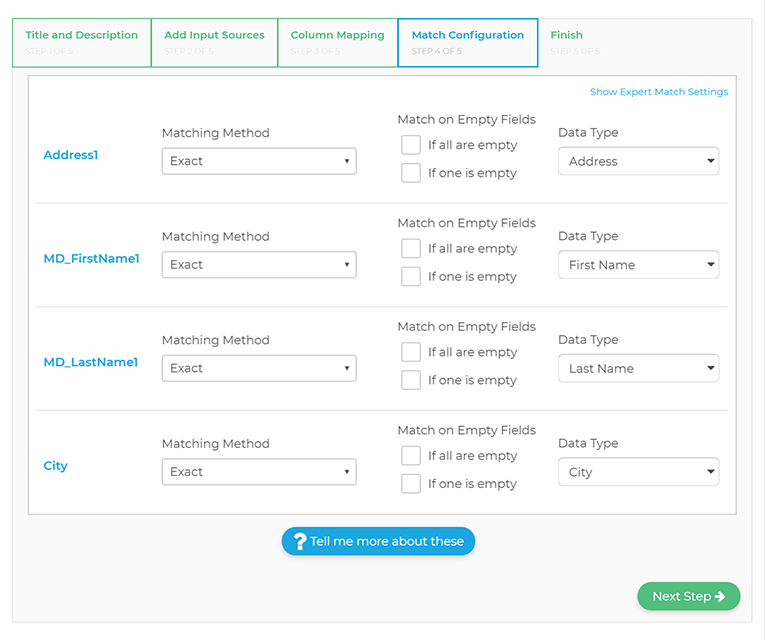Open the Address data type dropdown
The width and height of the screenshot is (765, 640).
click(638, 161)
